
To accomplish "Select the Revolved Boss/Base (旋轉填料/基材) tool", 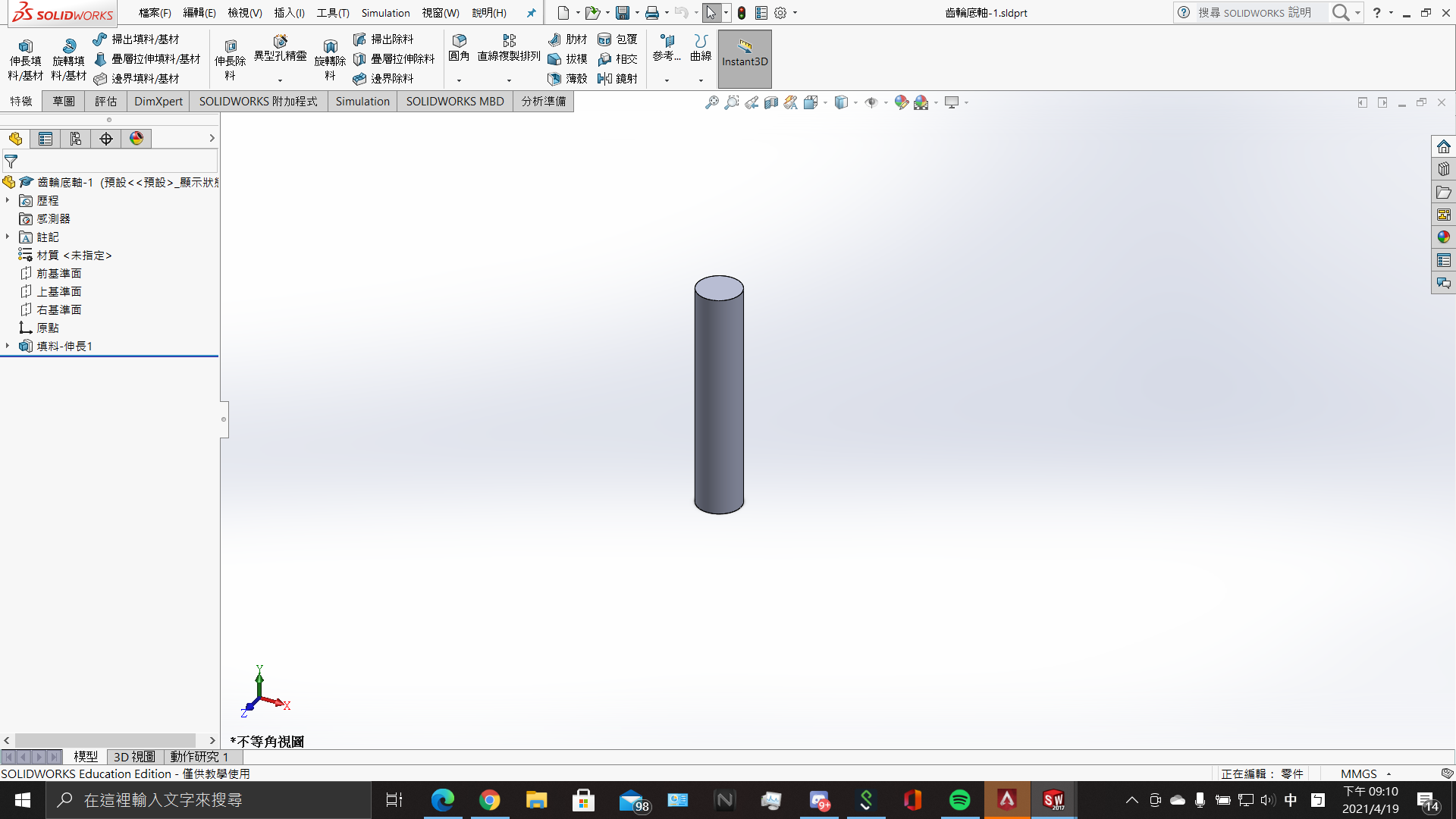I will [x=68, y=46].
